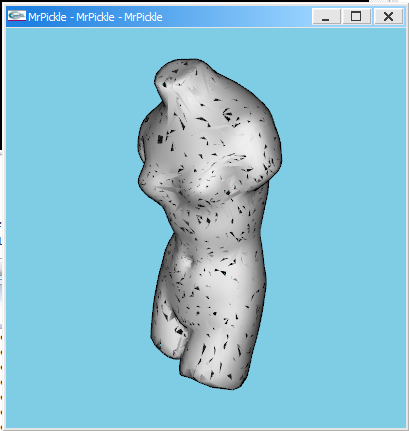
Task: Select the lower thigh stump of the model
Action: click(213, 367)
